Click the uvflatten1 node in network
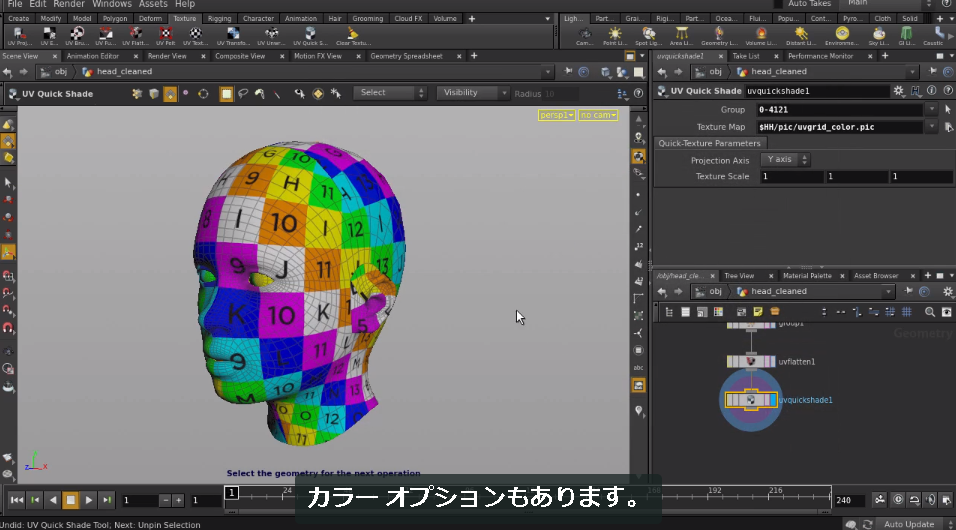 pyautogui.click(x=751, y=362)
